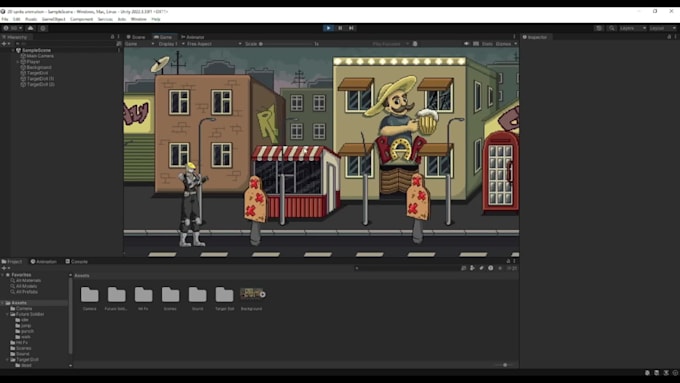Switch to the Animator tab
This screenshot has width=680, height=383.
pyautogui.click(x=193, y=37)
